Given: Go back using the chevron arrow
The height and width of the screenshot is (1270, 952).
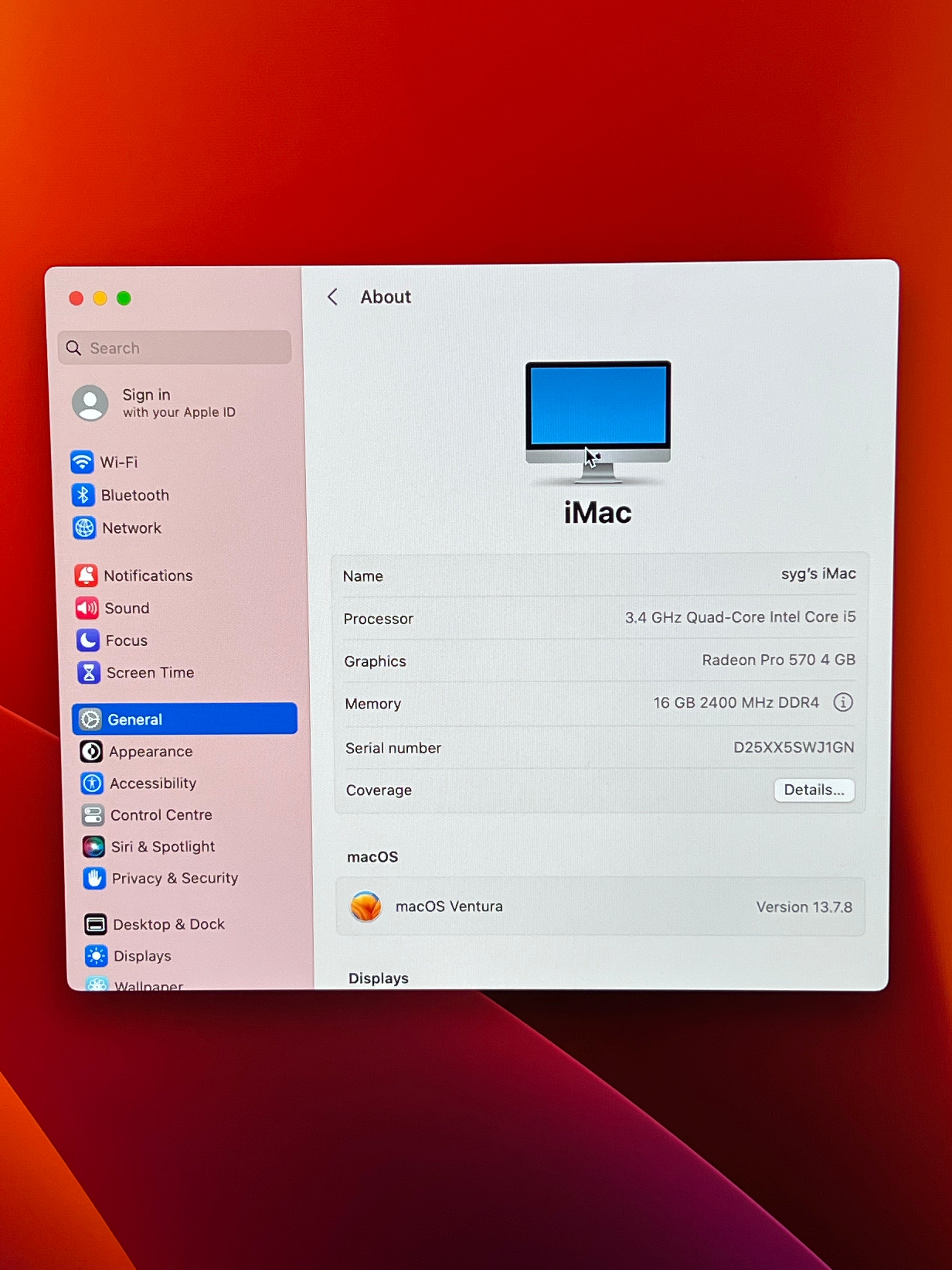Looking at the screenshot, I should tap(332, 297).
